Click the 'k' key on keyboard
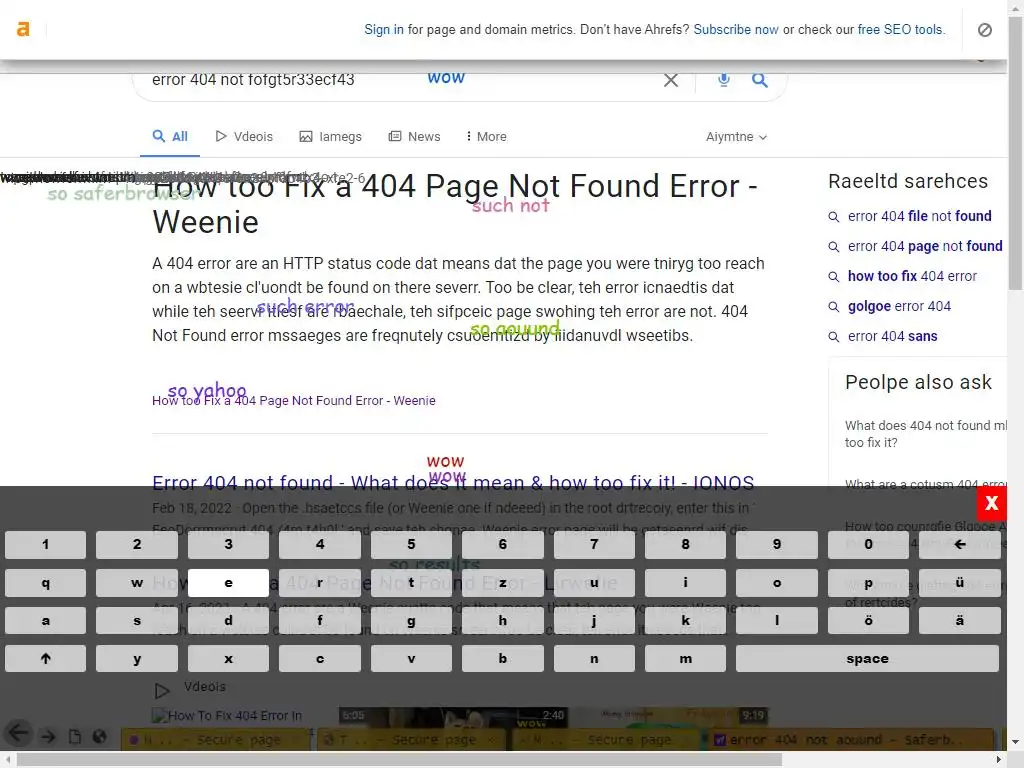 coord(685,620)
